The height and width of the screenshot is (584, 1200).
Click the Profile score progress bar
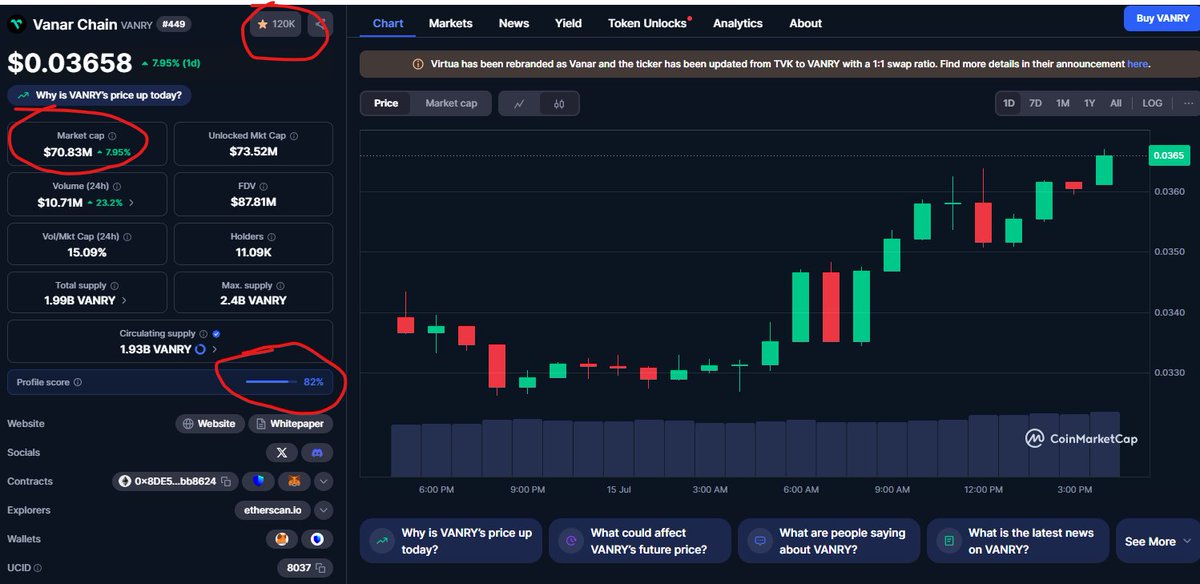tap(271, 382)
